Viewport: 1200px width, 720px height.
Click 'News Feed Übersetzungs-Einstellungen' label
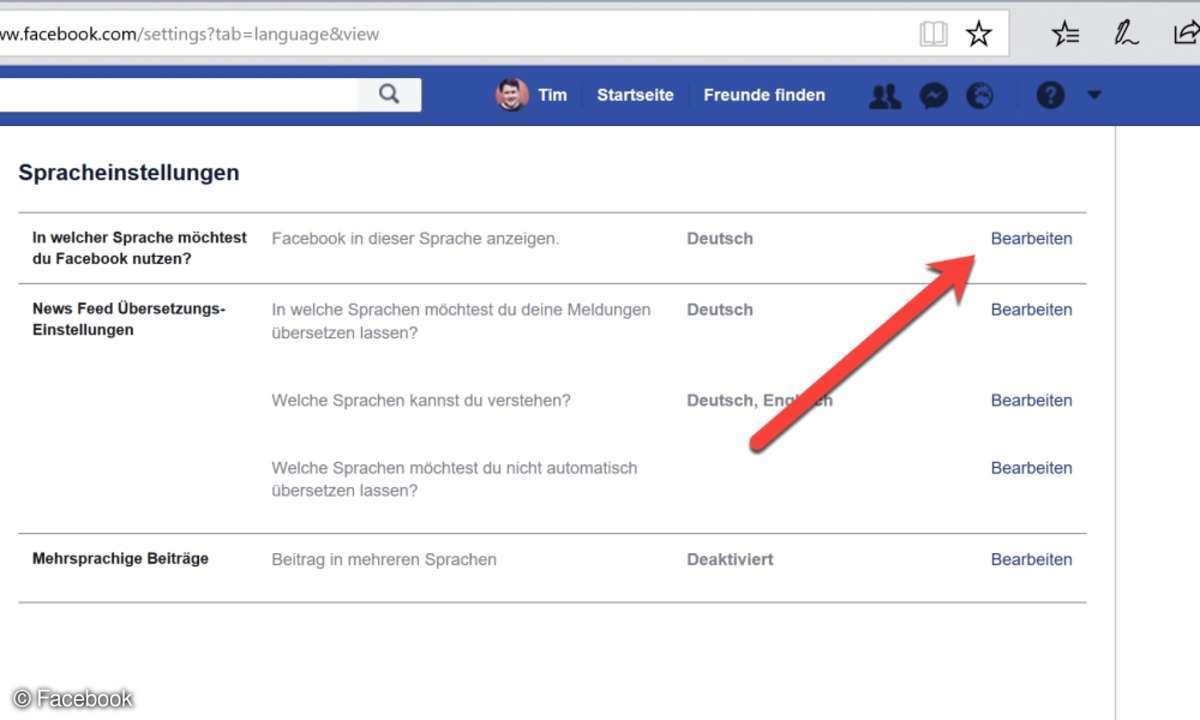pyautogui.click(x=129, y=319)
